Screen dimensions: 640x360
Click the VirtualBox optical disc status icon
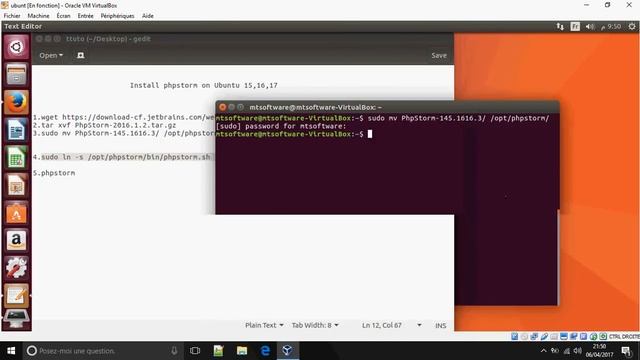coord(524,337)
